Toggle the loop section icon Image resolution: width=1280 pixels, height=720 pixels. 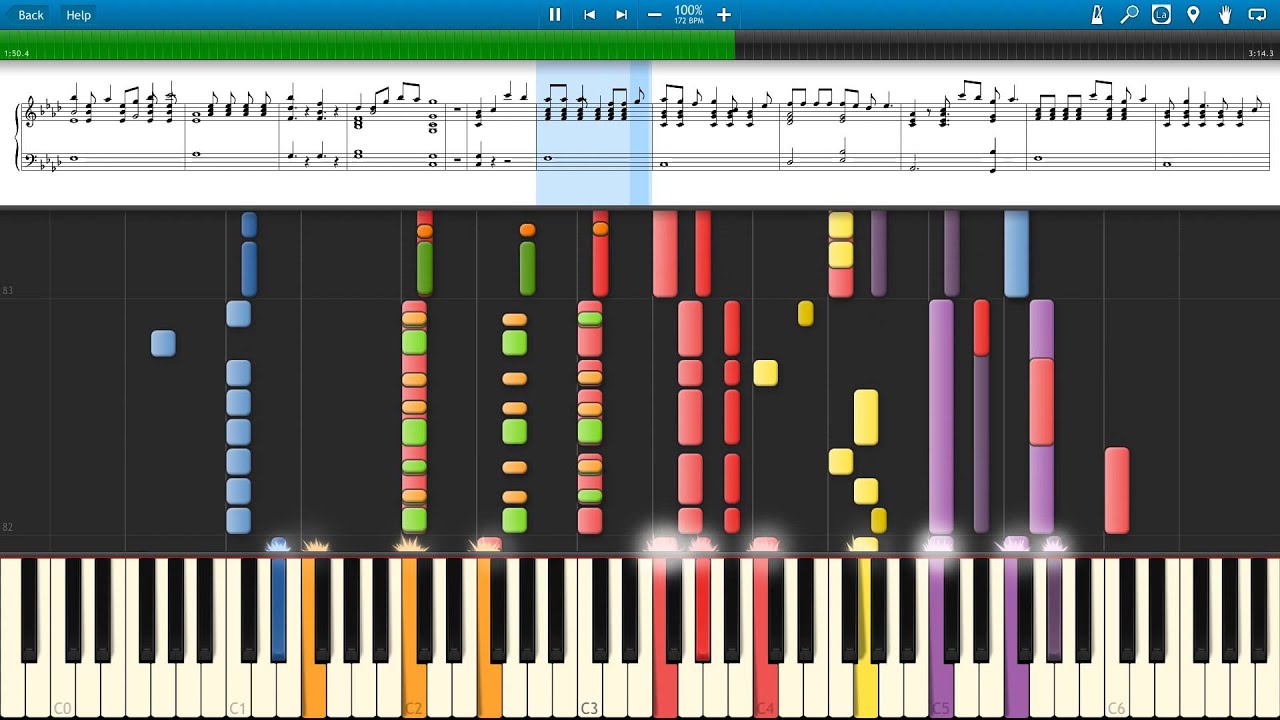[x=1257, y=14]
